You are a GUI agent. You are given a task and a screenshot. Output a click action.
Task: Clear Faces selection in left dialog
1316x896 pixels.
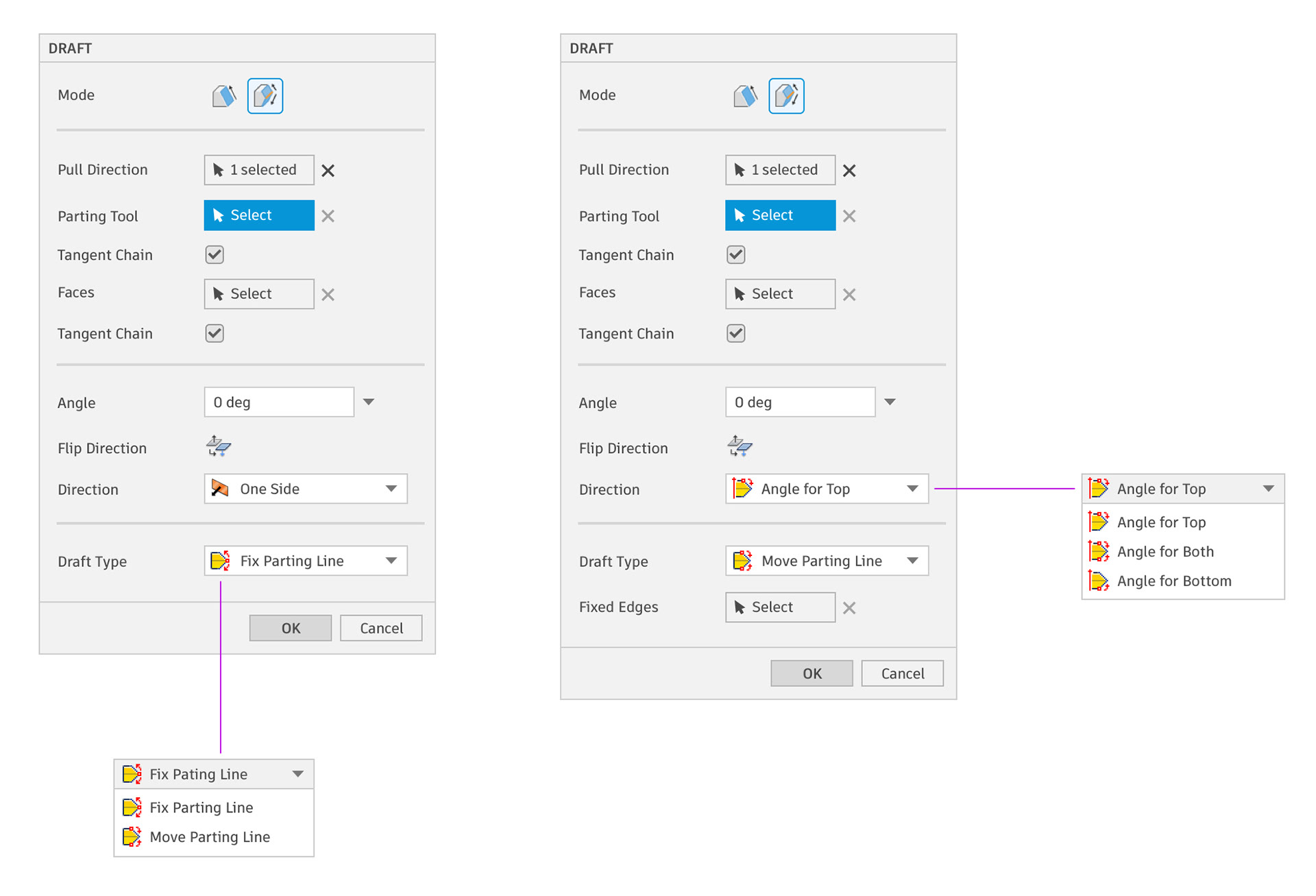pos(328,295)
